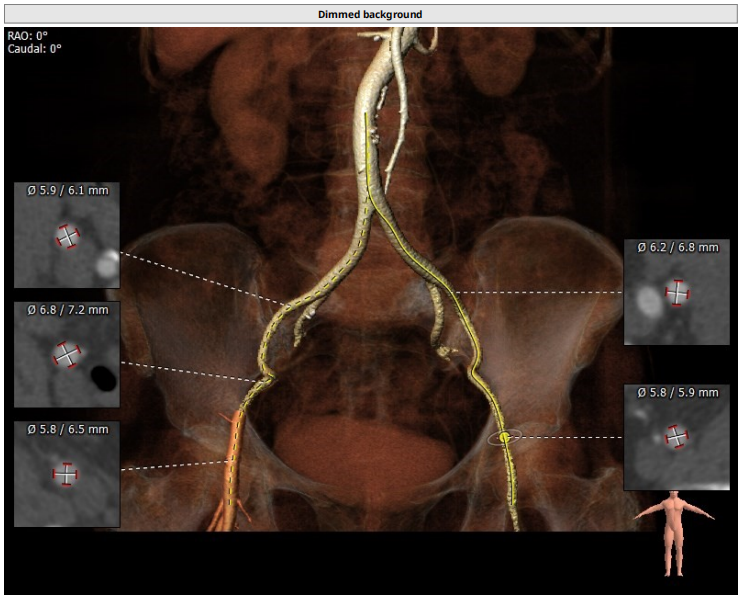Click crosshair in the Ø 5.8 / 6.5 mm view
This screenshot has height=604, width=746.
point(66,474)
